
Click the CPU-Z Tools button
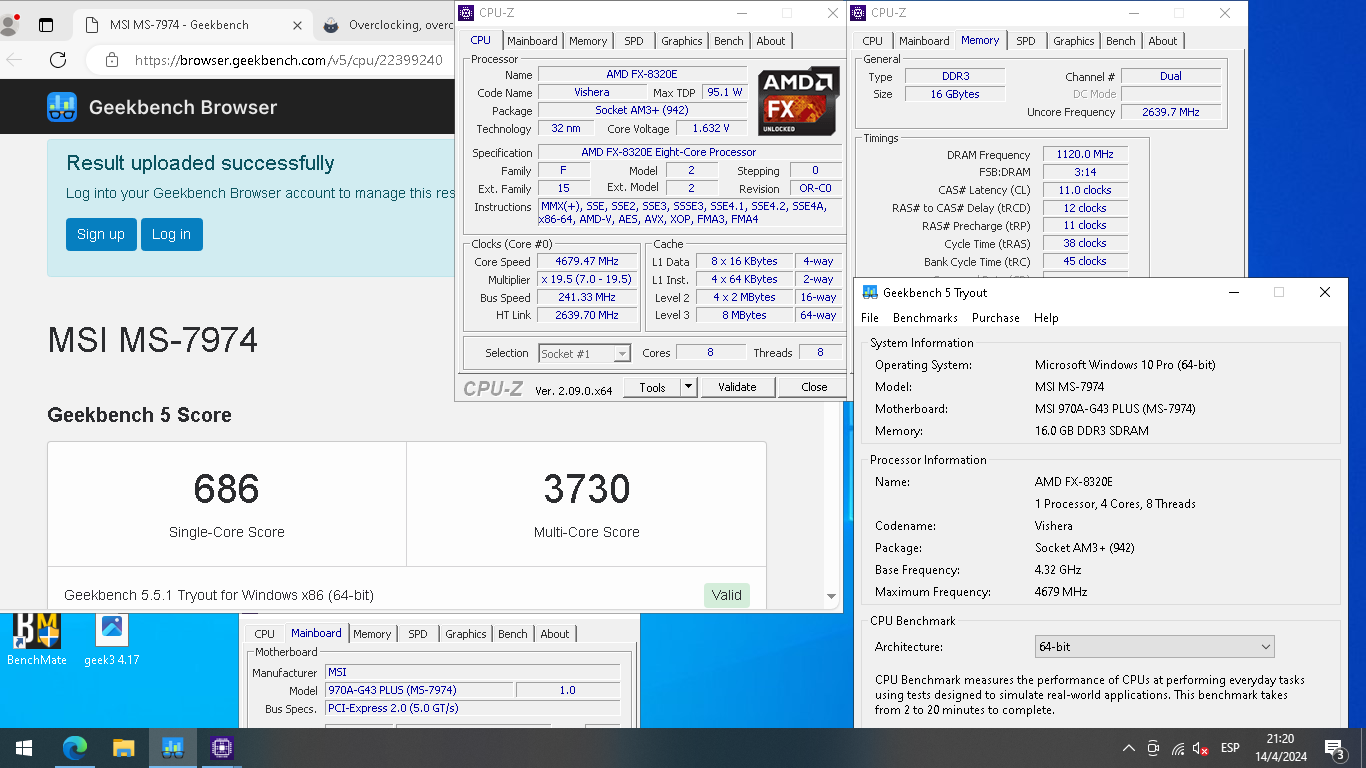point(652,387)
